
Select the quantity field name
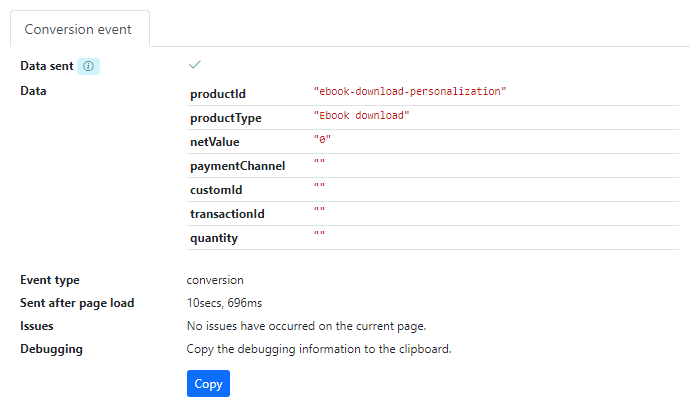(x=214, y=238)
